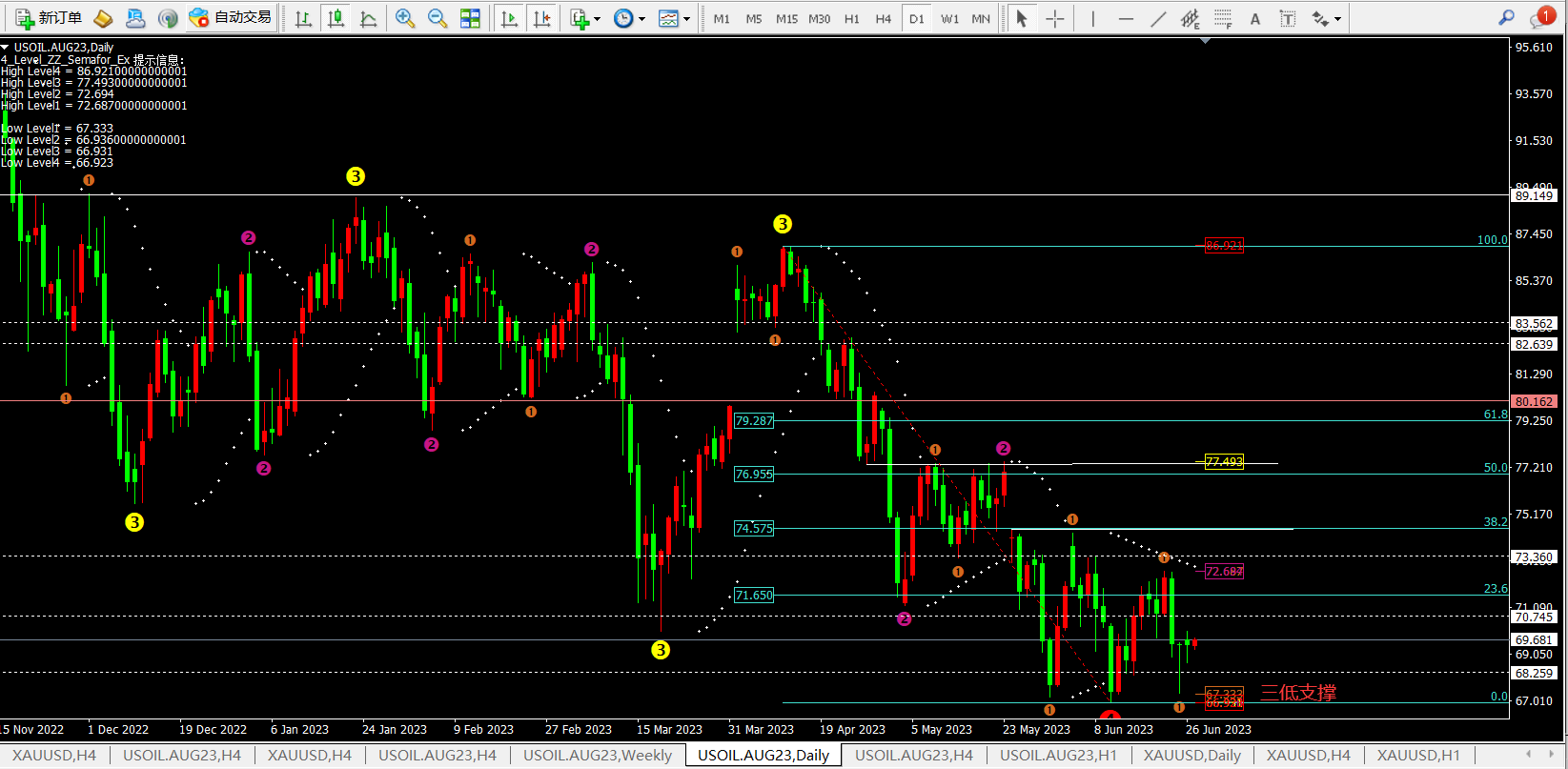Open the Periods clock dropdown

[x=629, y=18]
